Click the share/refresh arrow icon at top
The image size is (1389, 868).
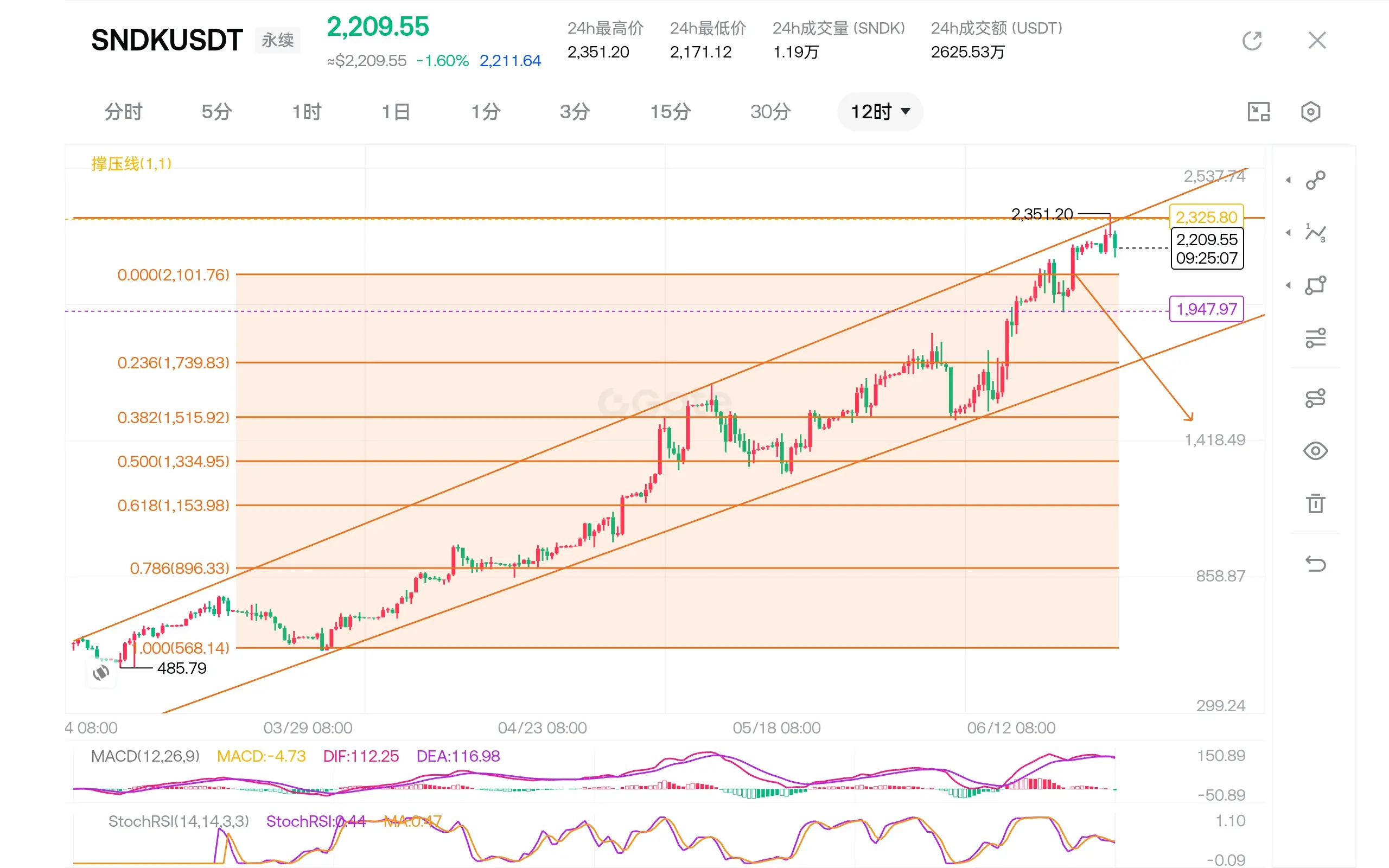(x=1252, y=41)
